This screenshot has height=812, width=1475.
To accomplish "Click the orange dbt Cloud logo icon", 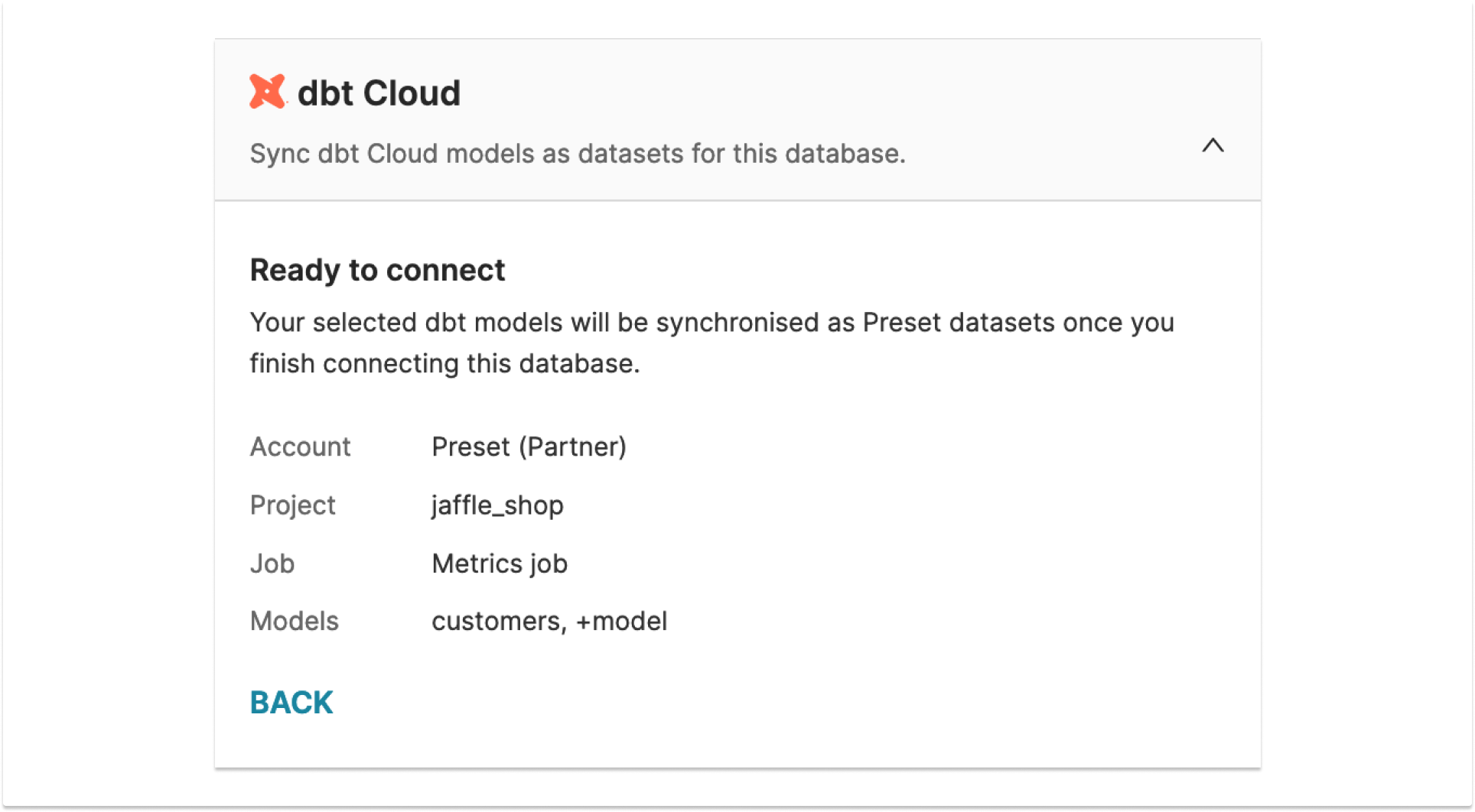I will click(x=266, y=92).
